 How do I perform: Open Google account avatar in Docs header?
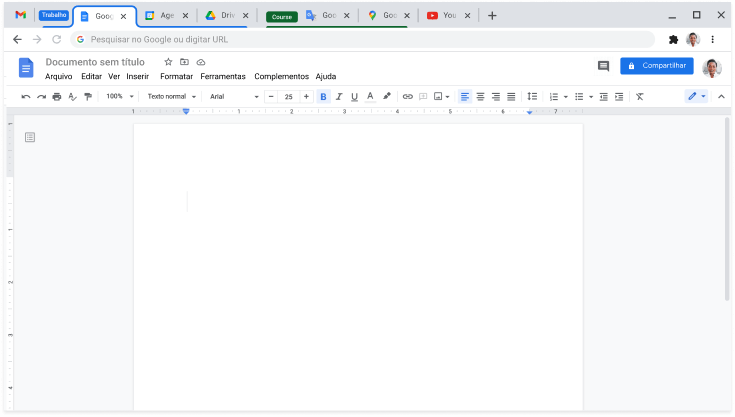712,68
